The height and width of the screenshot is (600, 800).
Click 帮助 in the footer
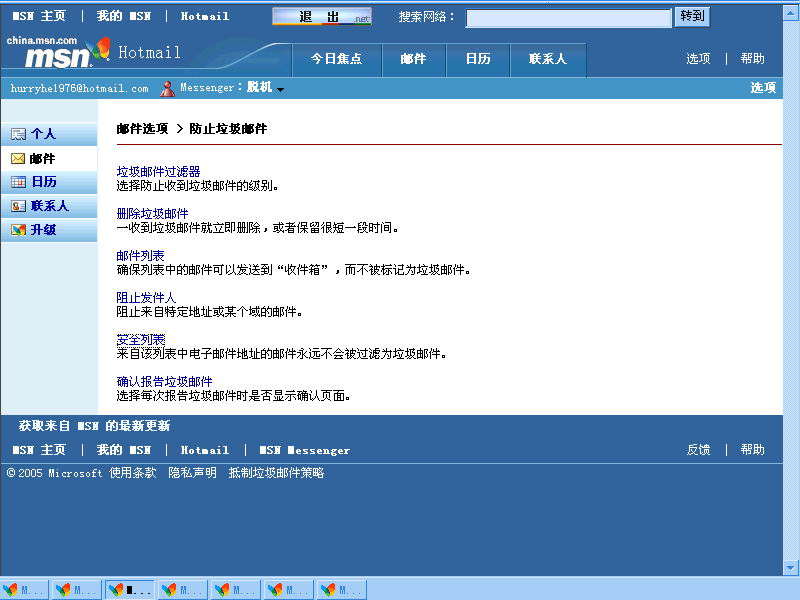(x=753, y=449)
